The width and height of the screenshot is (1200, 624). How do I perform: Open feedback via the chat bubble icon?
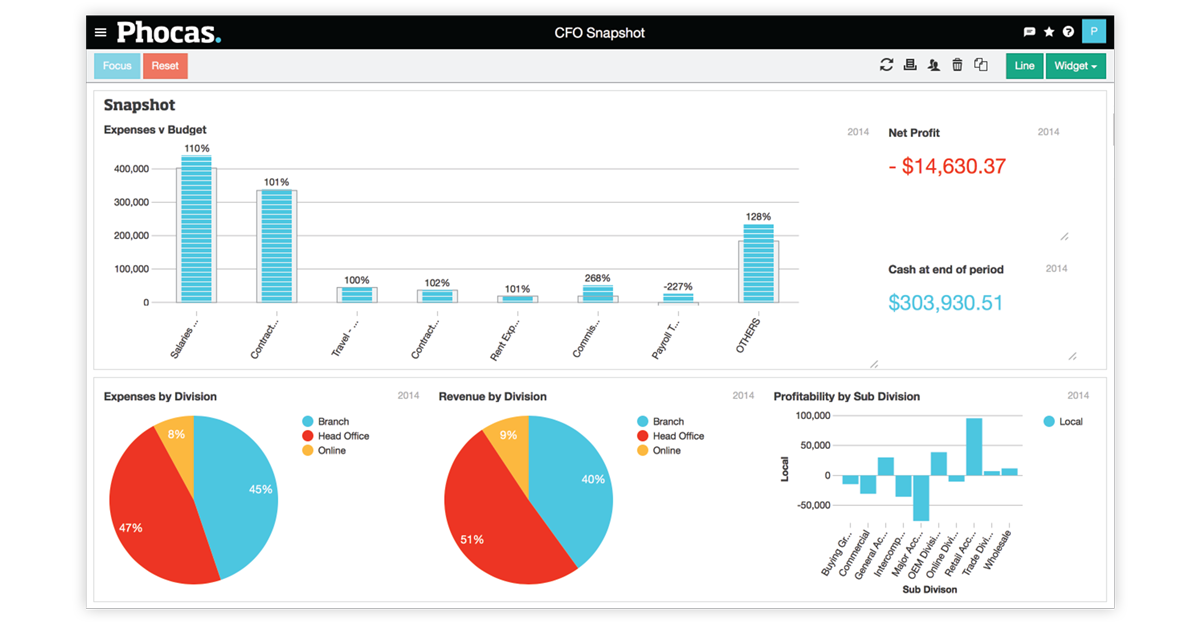[1028, 31]
